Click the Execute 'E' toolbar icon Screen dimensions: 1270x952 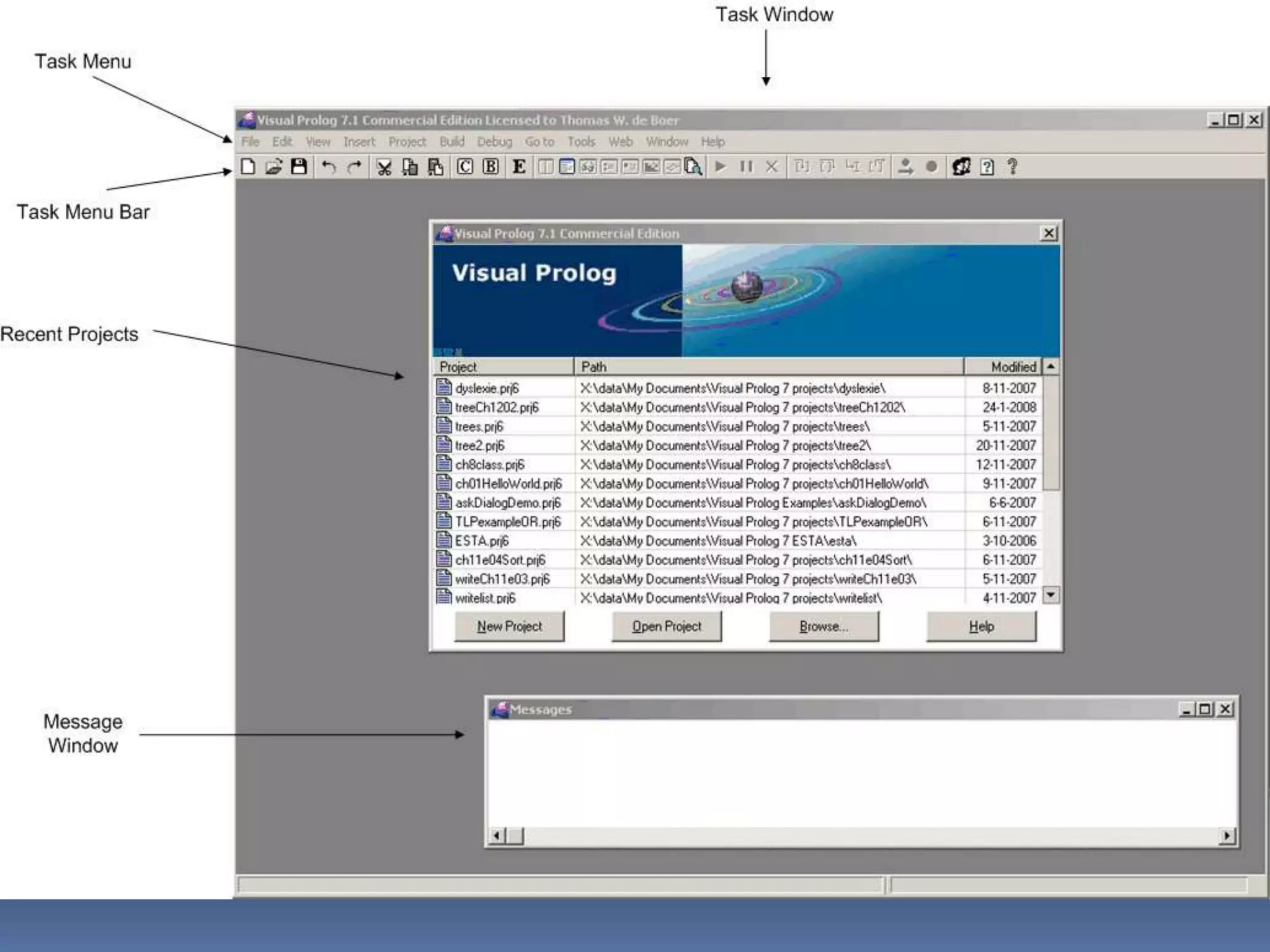pos(519,167)
